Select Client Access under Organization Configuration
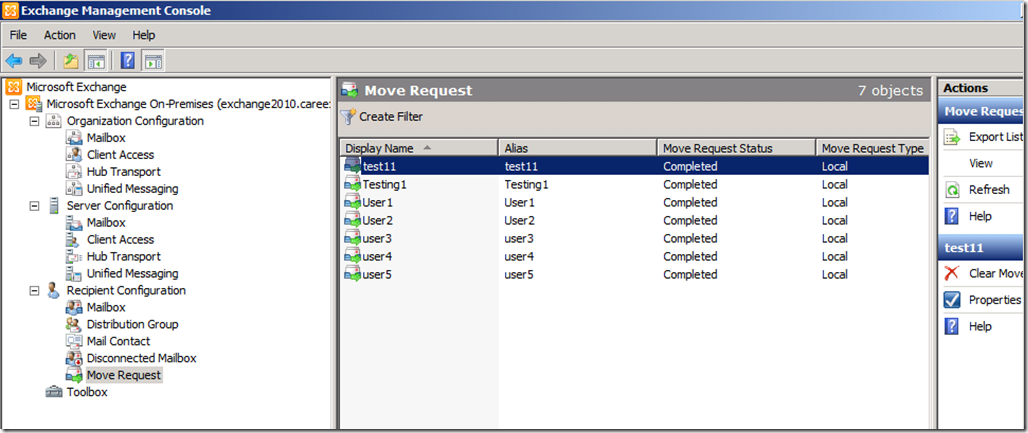Viewport: 1028px width, 433px height. (120, 155)
